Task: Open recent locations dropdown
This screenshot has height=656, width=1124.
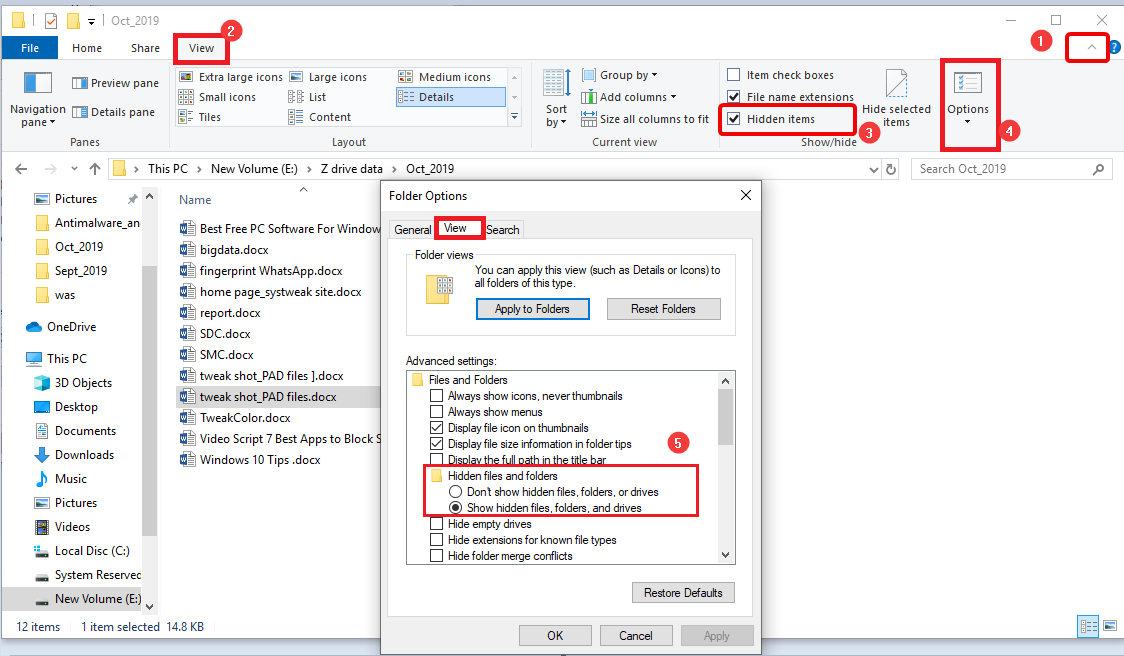Action: tap(74, 169)
